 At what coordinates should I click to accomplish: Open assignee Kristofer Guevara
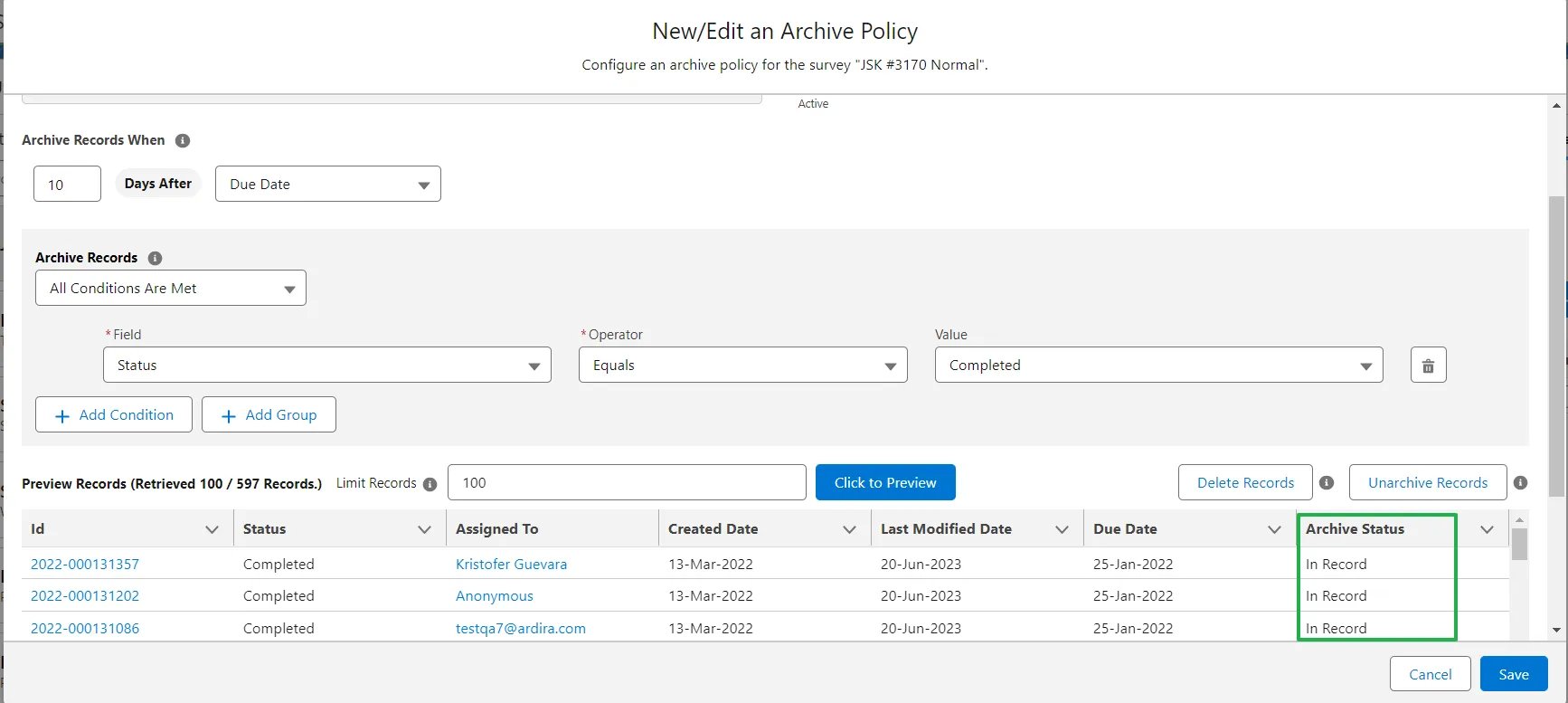[511, 564]
